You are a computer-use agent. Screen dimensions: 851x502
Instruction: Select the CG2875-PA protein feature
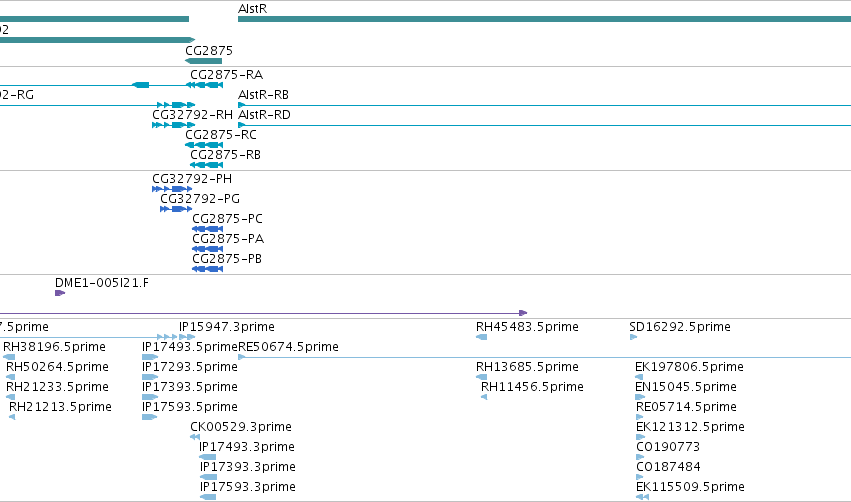(207, 249)
